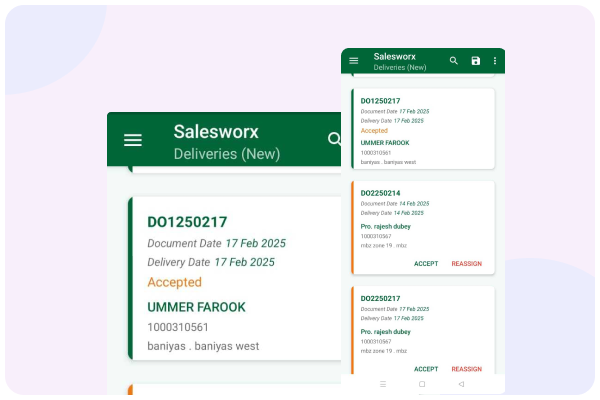Accept delivery order DO2250217
The height and width of the screenshot is (400, 600).
click(x=426, y=369)
